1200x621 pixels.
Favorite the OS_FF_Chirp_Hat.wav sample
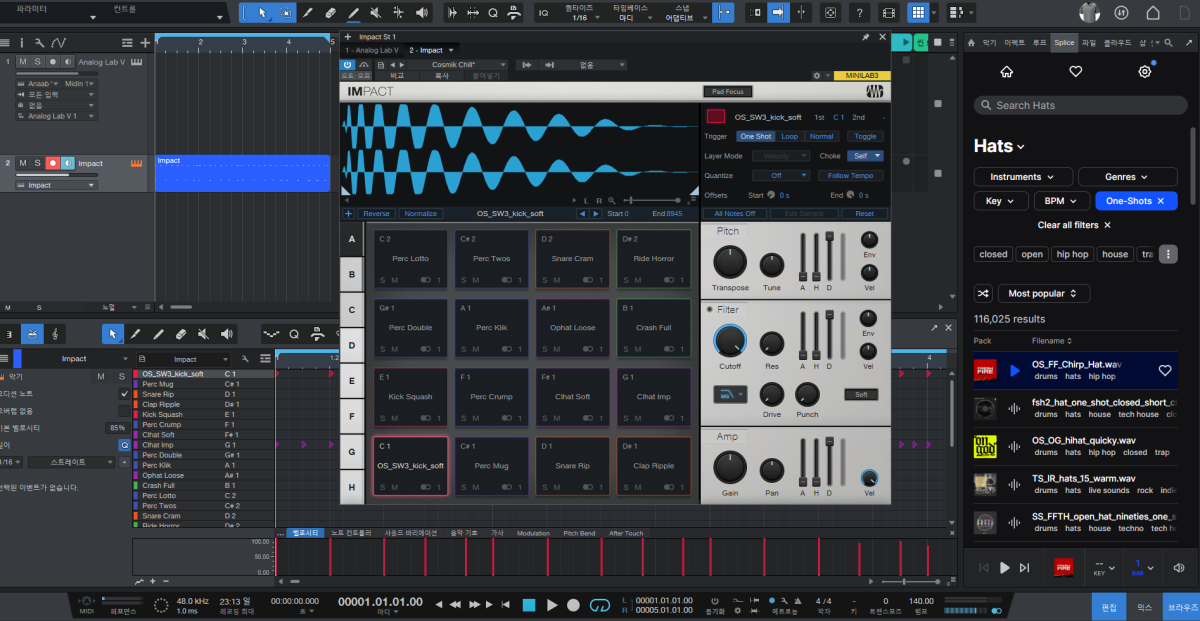pos(1165,370)
